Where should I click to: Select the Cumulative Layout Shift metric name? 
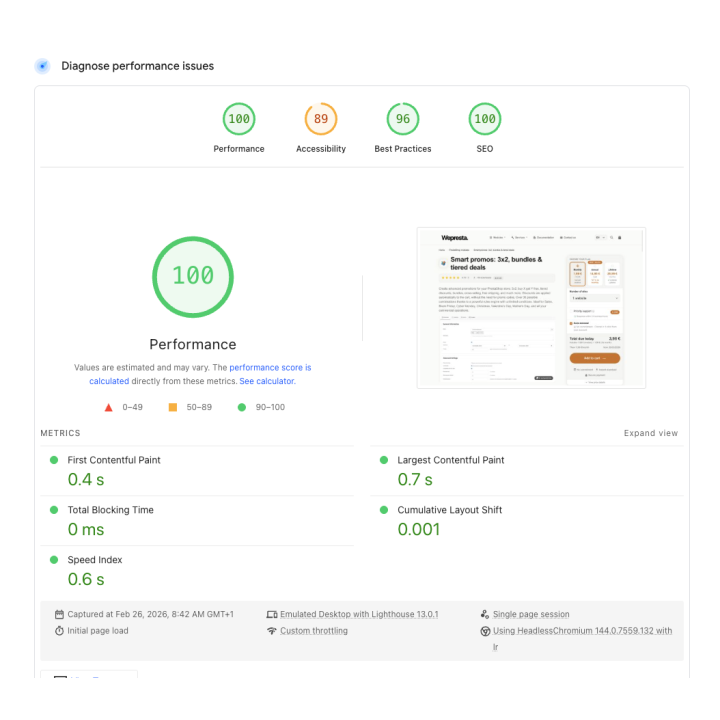(x=450, y=510)
